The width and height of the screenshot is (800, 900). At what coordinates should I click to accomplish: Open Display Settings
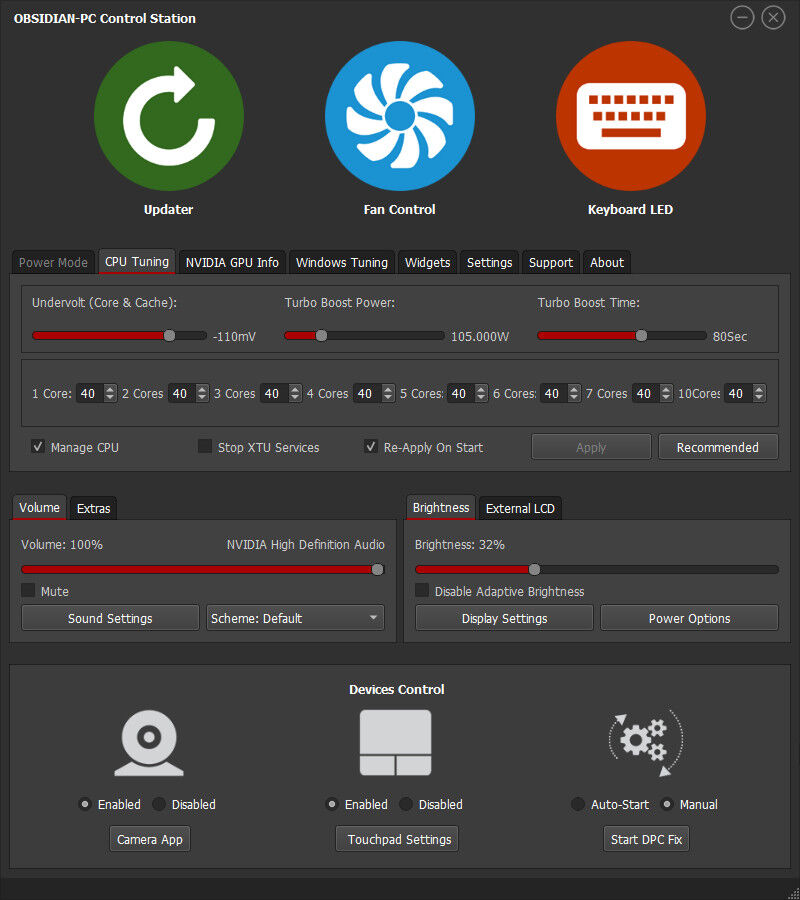tap(504, 618)
